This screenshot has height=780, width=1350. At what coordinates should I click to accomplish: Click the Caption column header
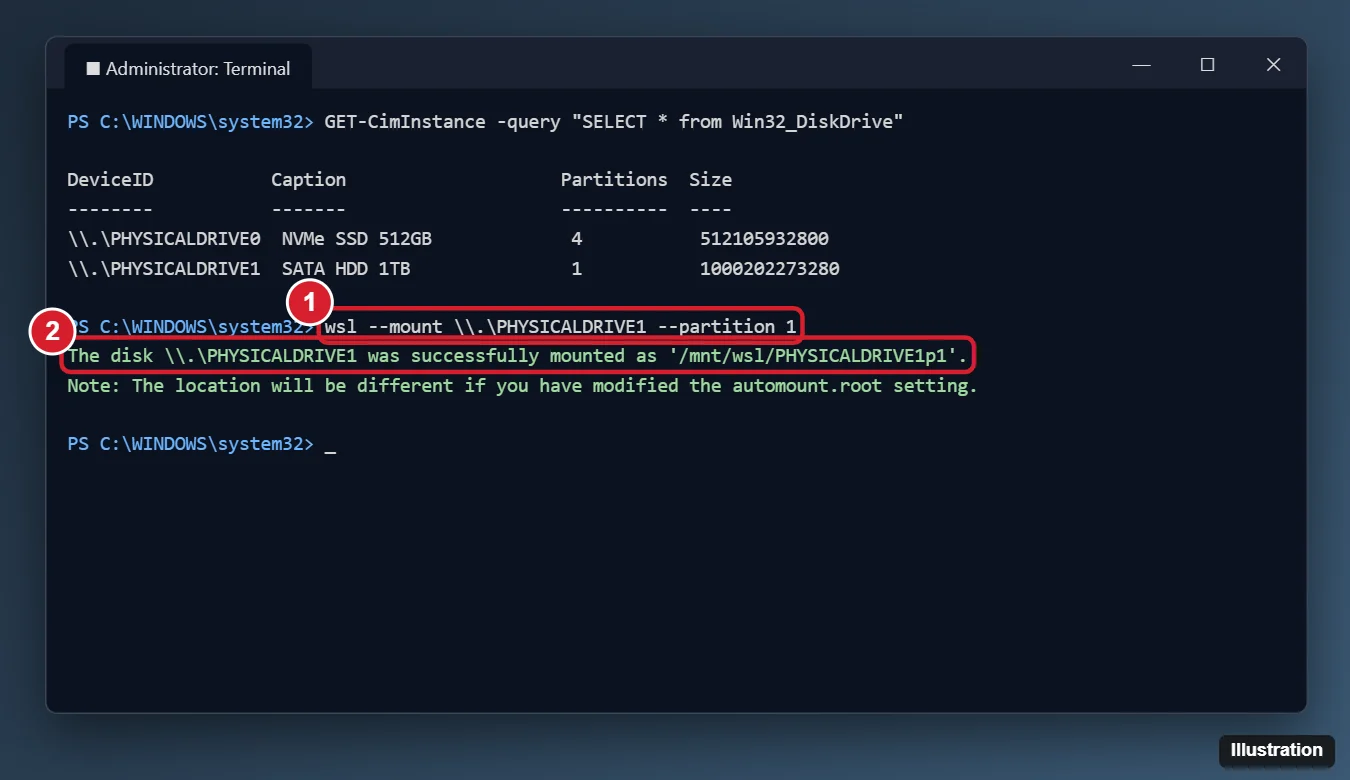(308, 180)
